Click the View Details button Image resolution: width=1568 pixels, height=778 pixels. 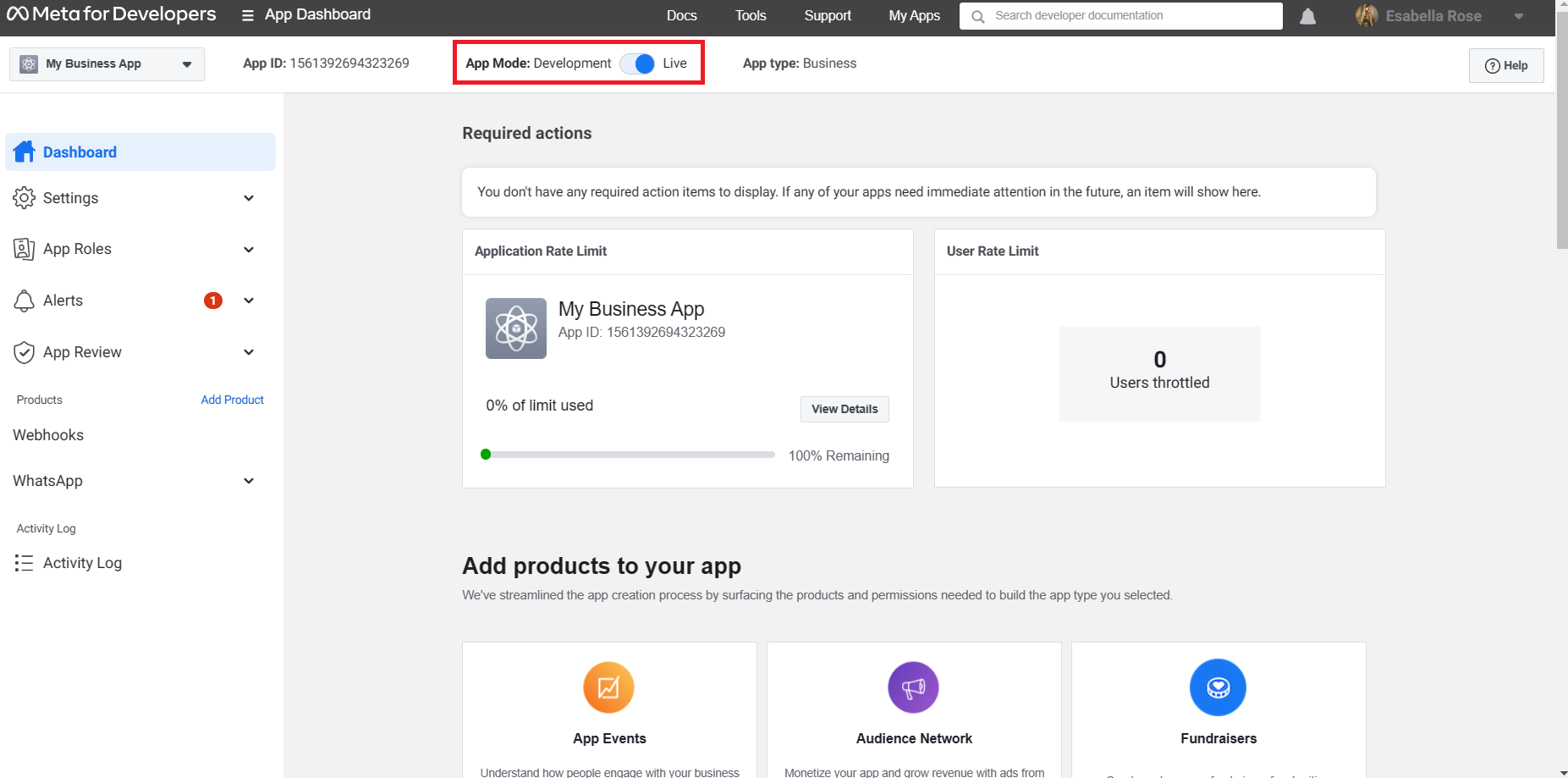tap(845, 409)
